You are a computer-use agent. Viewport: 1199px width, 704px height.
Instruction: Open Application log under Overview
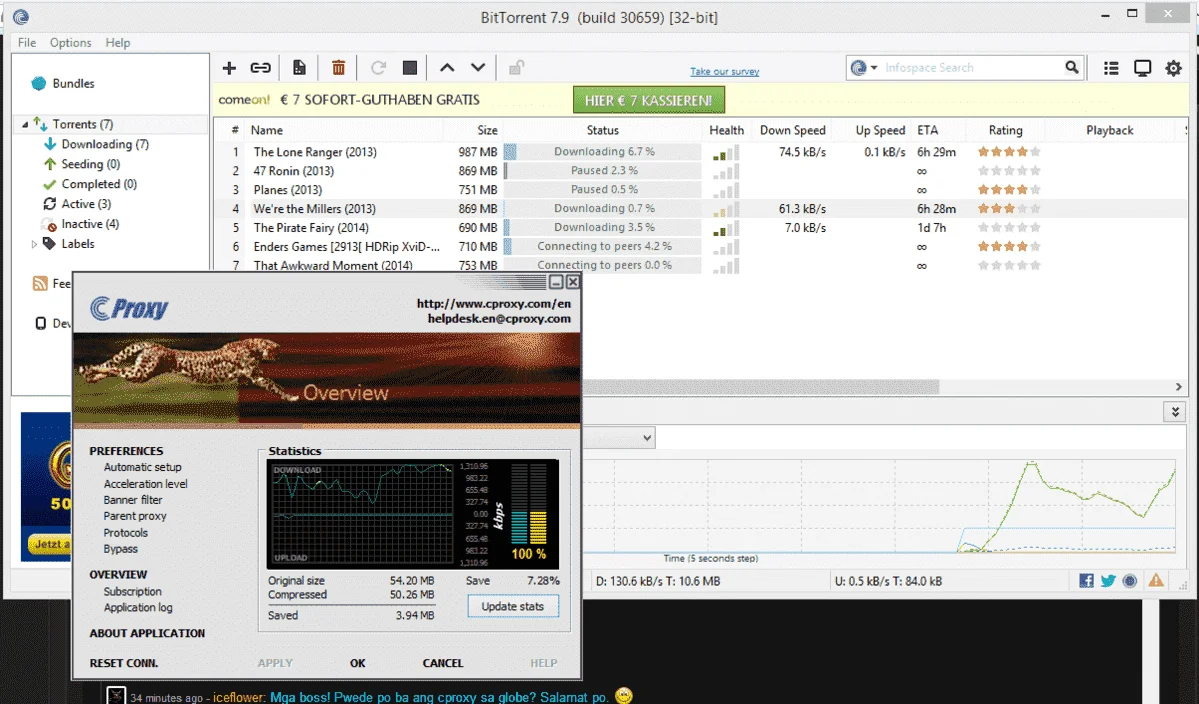tap(138, 608)
